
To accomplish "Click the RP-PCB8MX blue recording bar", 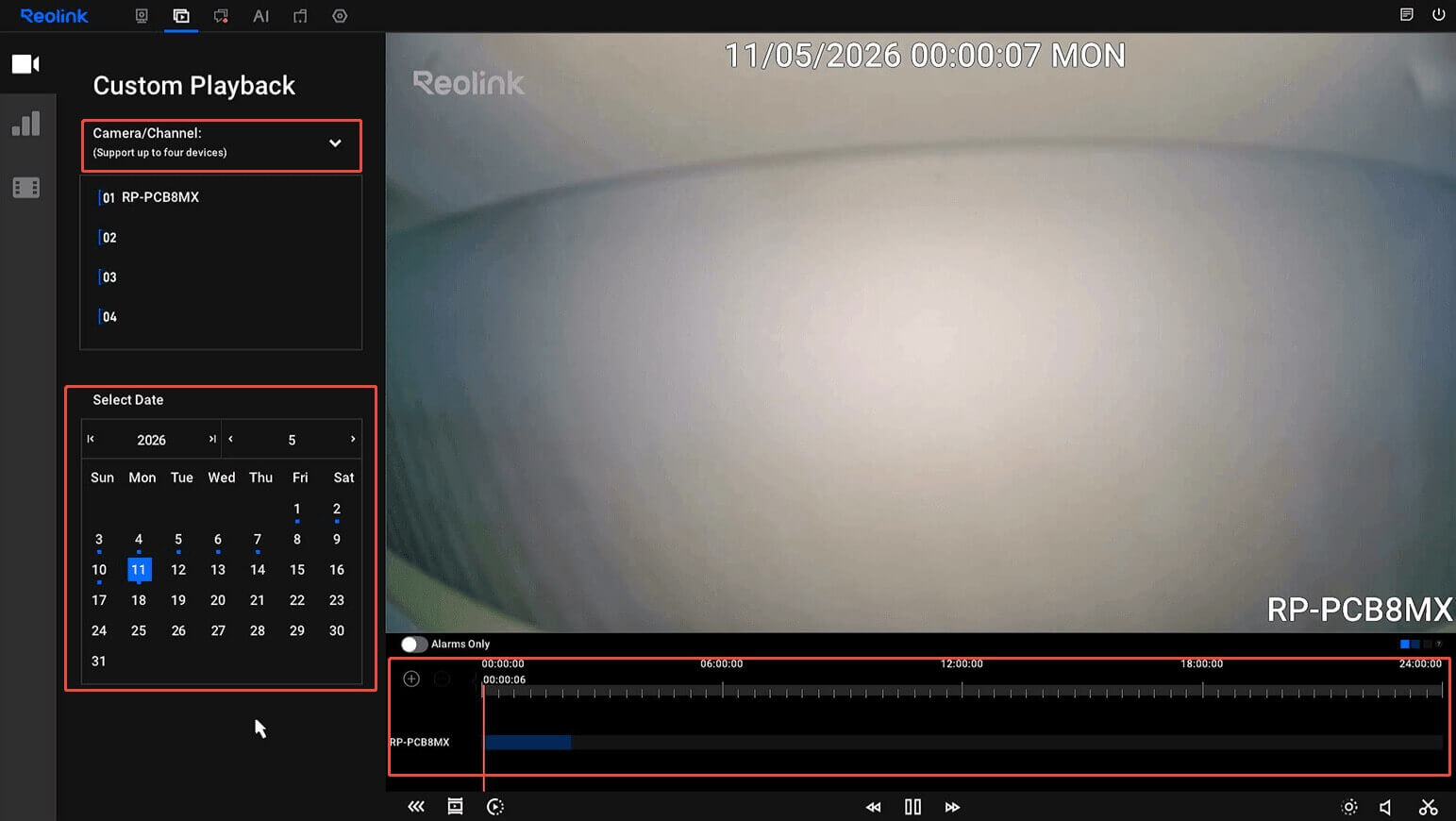I will (527, 743).
